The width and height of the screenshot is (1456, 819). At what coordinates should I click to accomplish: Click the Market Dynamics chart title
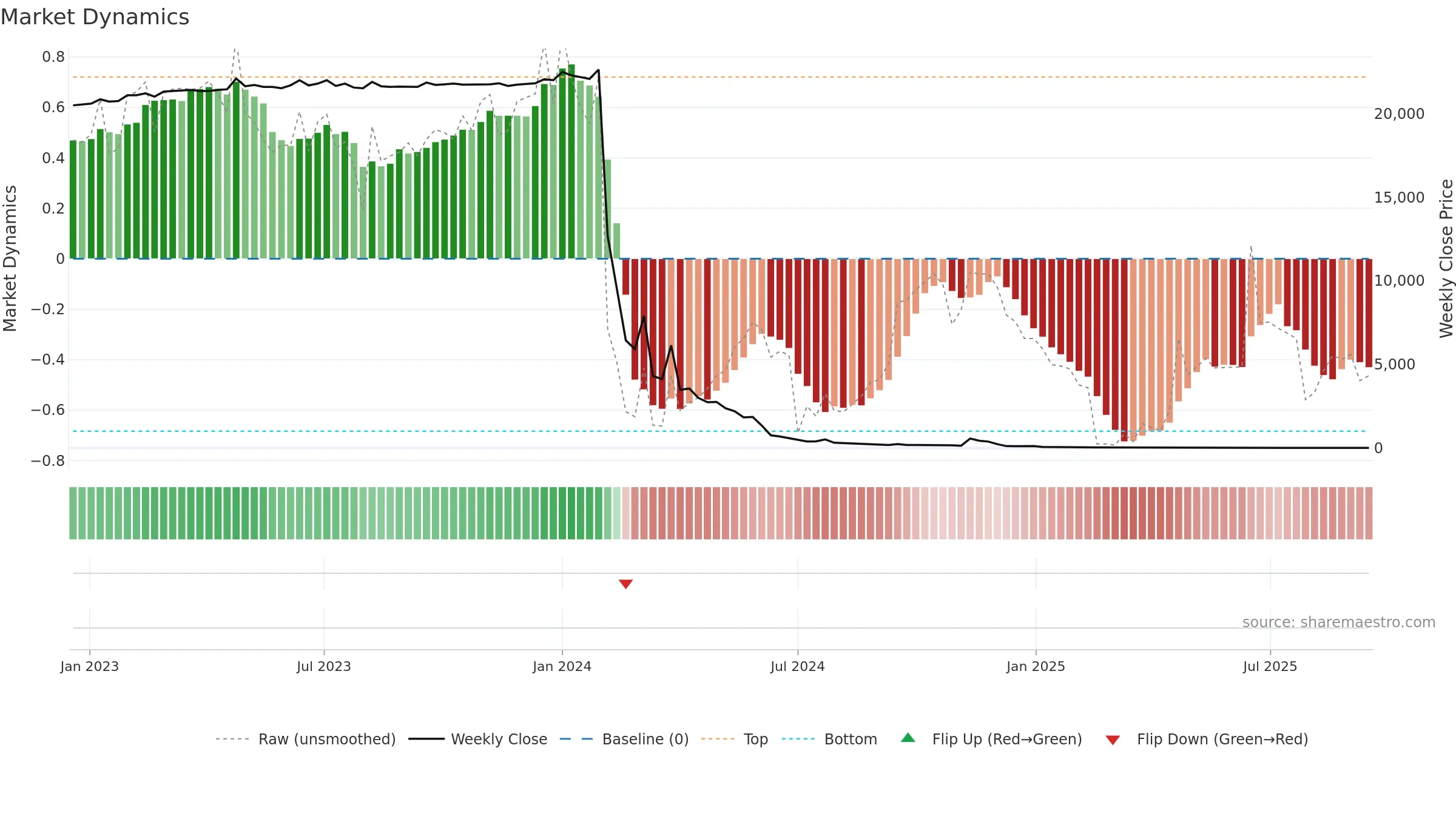click(95, 17)
